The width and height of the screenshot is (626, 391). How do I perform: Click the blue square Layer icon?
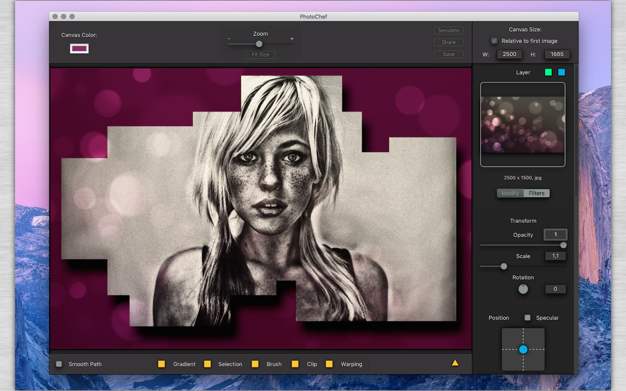[x=561, y=72]
